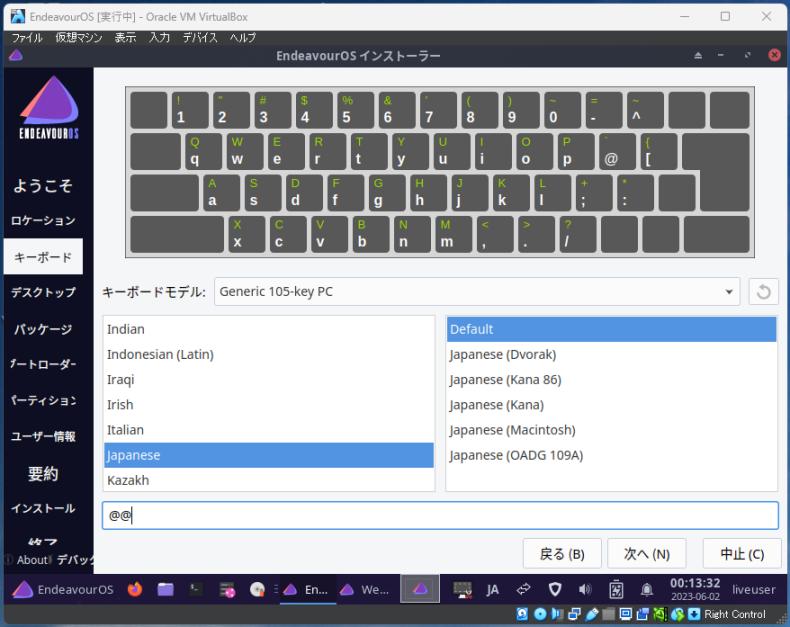Click VirtualBox shared folders status icon
The height and width of the screenshot is (627, 790).
click(609, 614)
